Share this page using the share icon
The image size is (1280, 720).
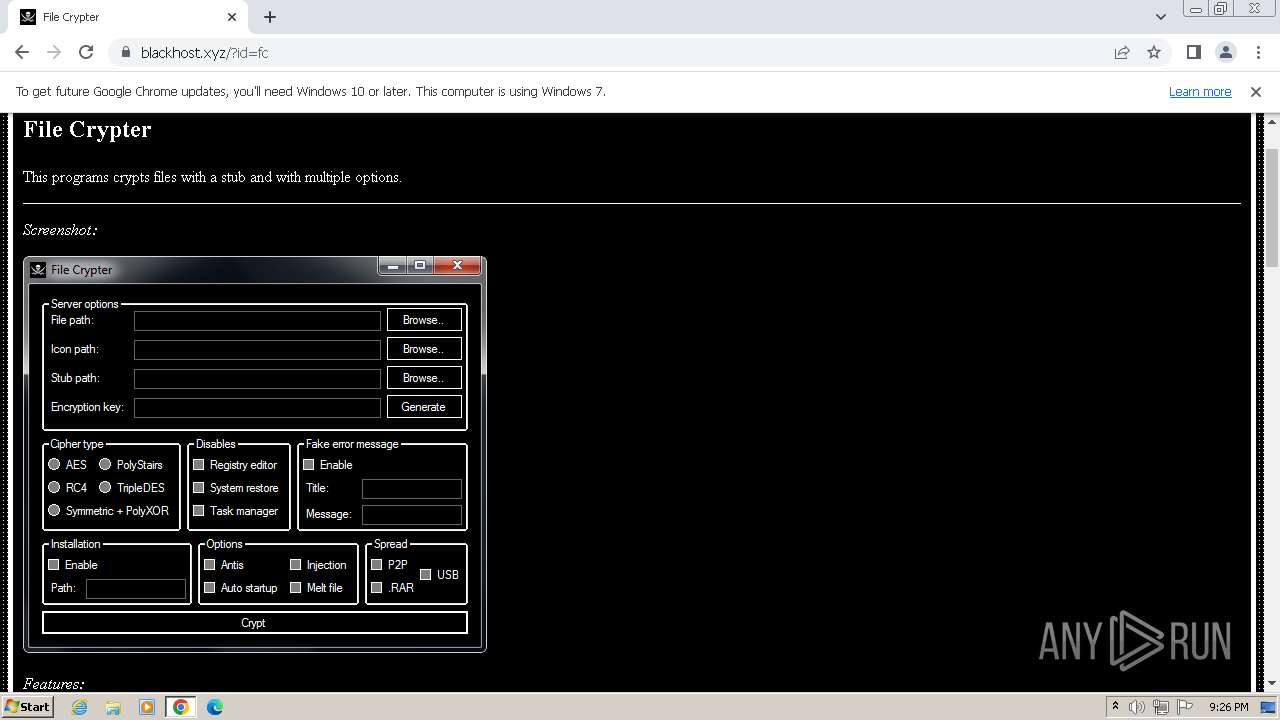click(1122, 52)
